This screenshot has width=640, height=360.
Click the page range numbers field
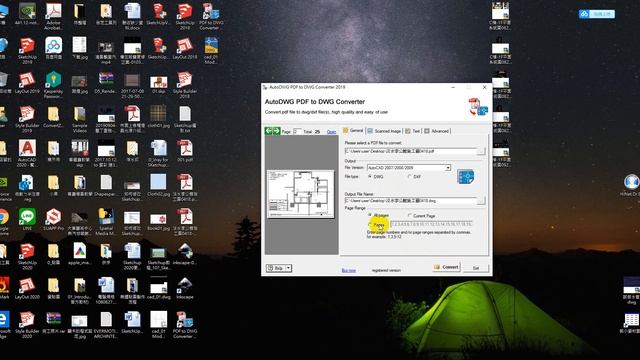pos(431,224)
